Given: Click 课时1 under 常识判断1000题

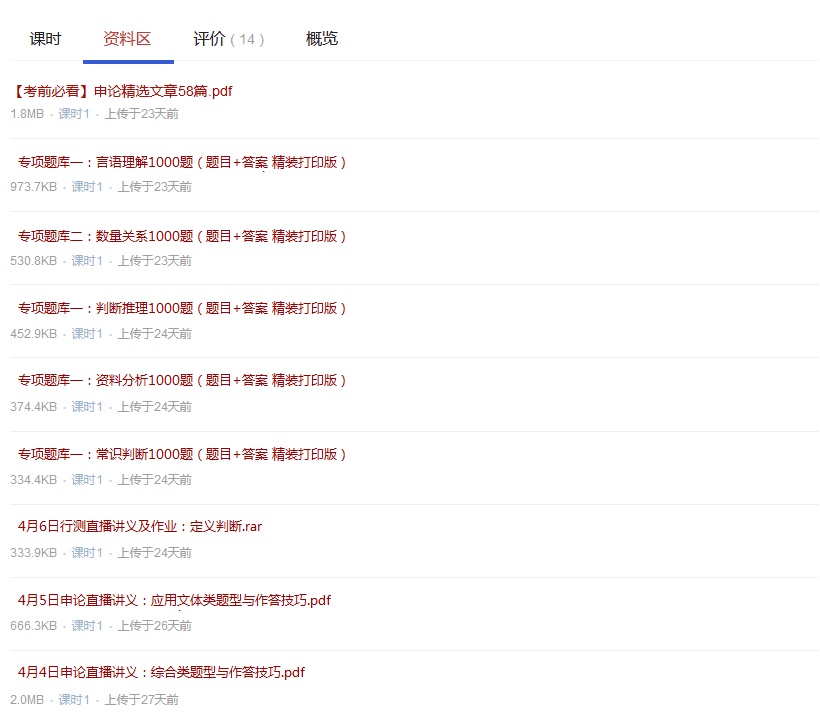Looking at the screenshot, I should pos(87,480).
